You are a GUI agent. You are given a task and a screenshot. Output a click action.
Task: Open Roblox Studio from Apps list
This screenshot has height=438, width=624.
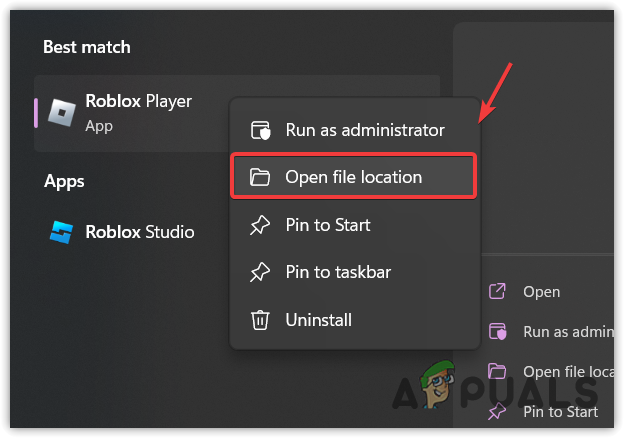pyautogui.click(x=140, y=232)
